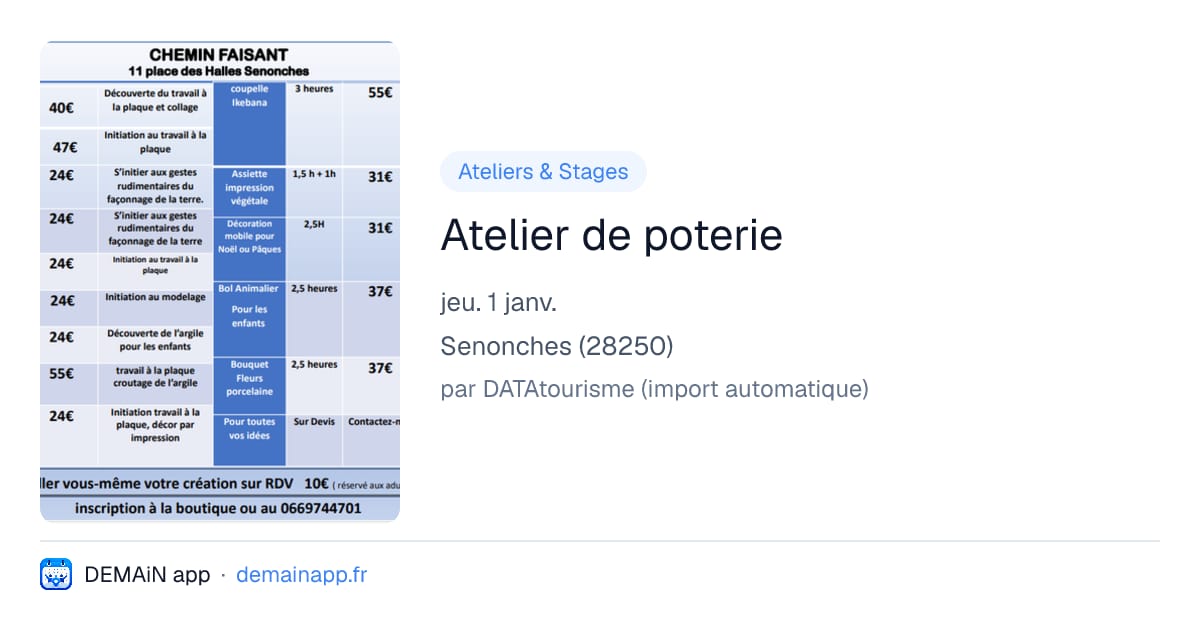Open the Atelier de poterie title

click(611, 235)
